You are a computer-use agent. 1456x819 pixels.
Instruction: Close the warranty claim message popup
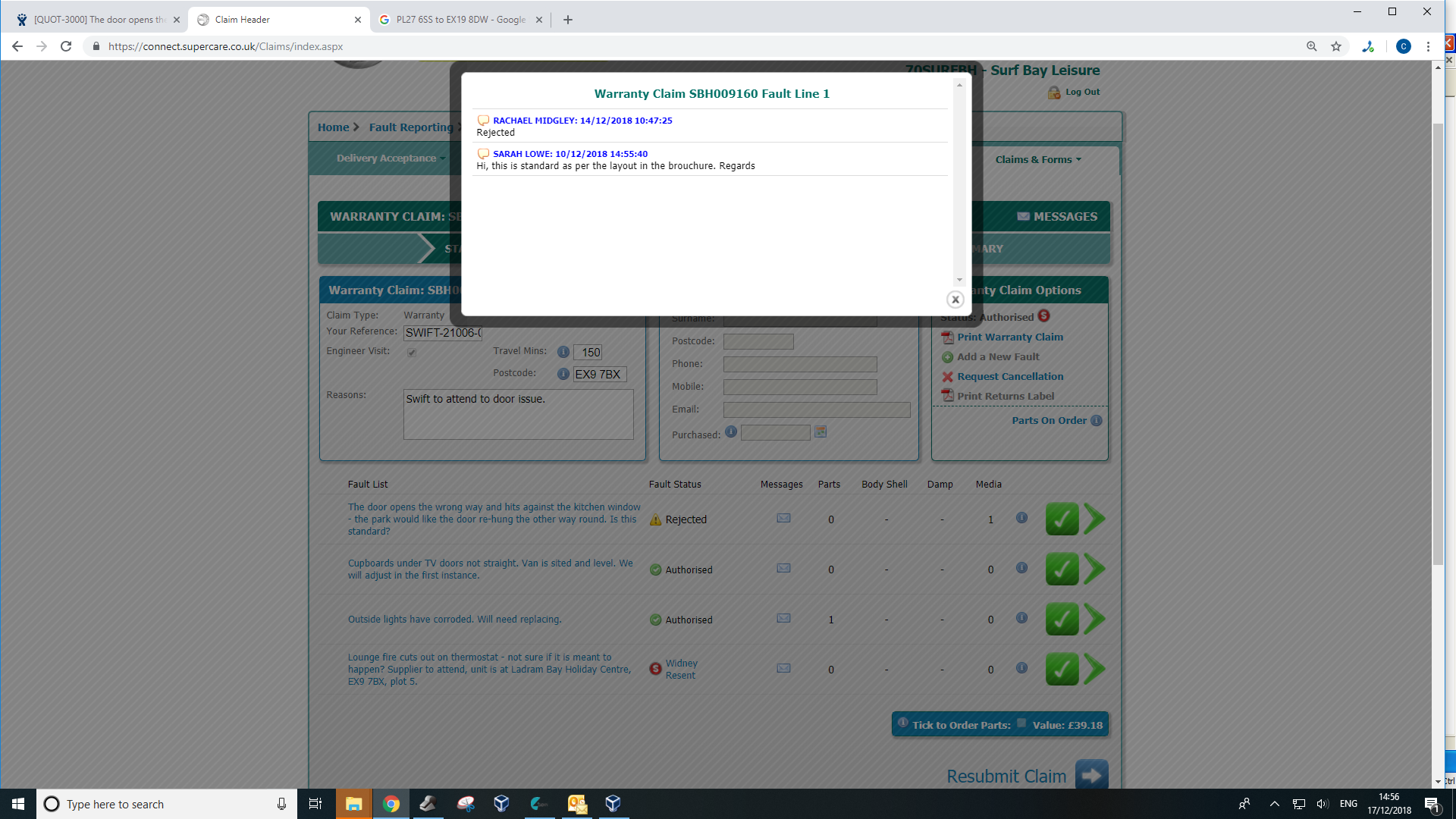point(955,300)
